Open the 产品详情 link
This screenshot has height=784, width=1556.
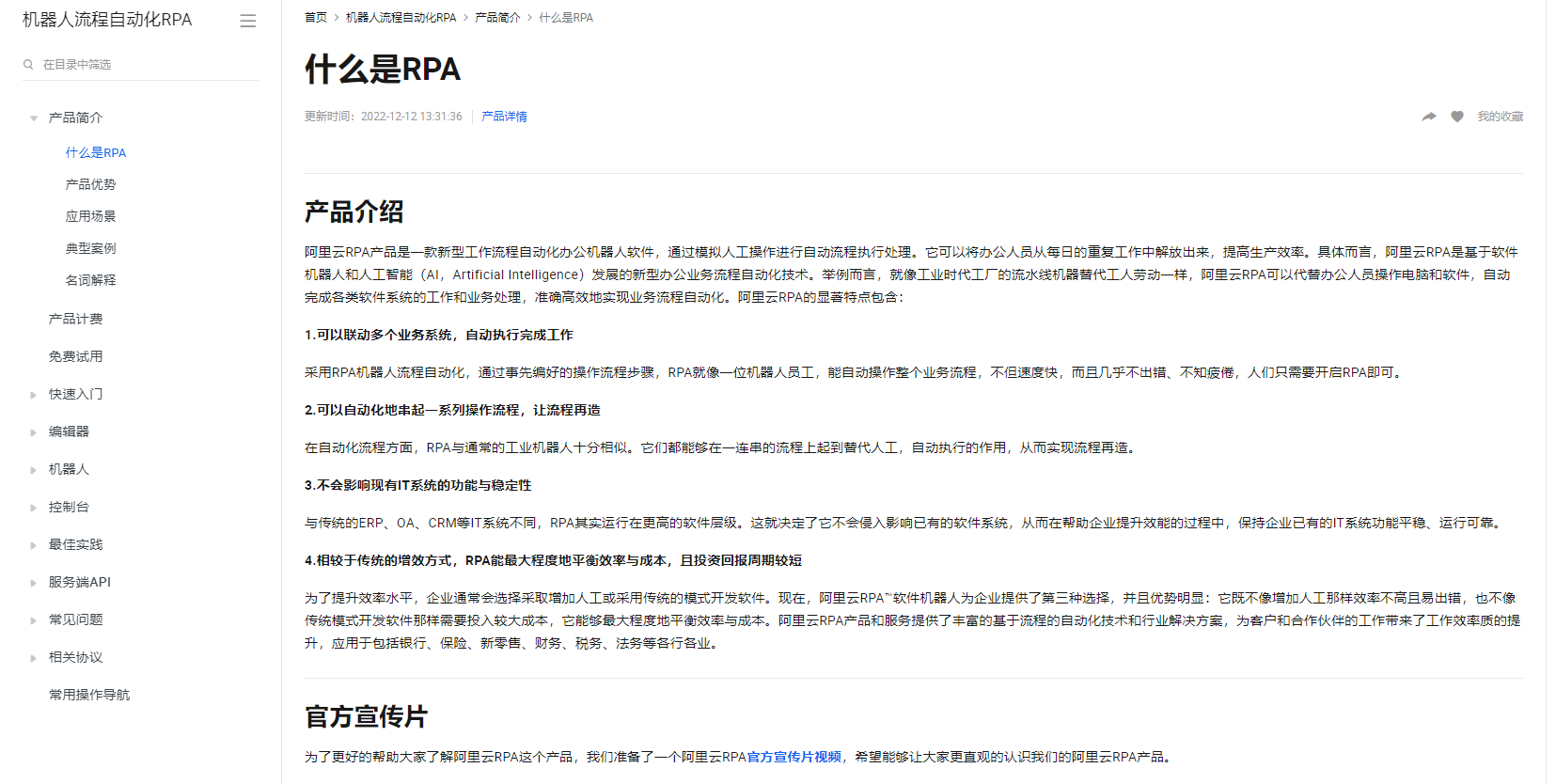tap(505, 117)
